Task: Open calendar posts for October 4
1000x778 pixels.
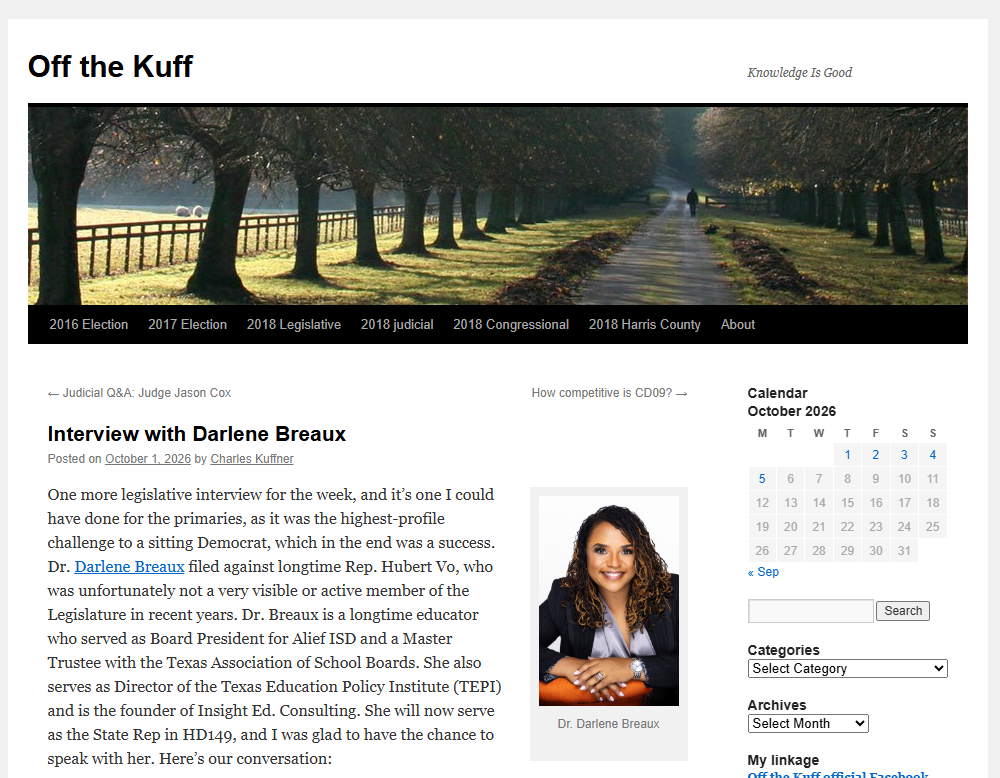Action: [x=932, y=455]
